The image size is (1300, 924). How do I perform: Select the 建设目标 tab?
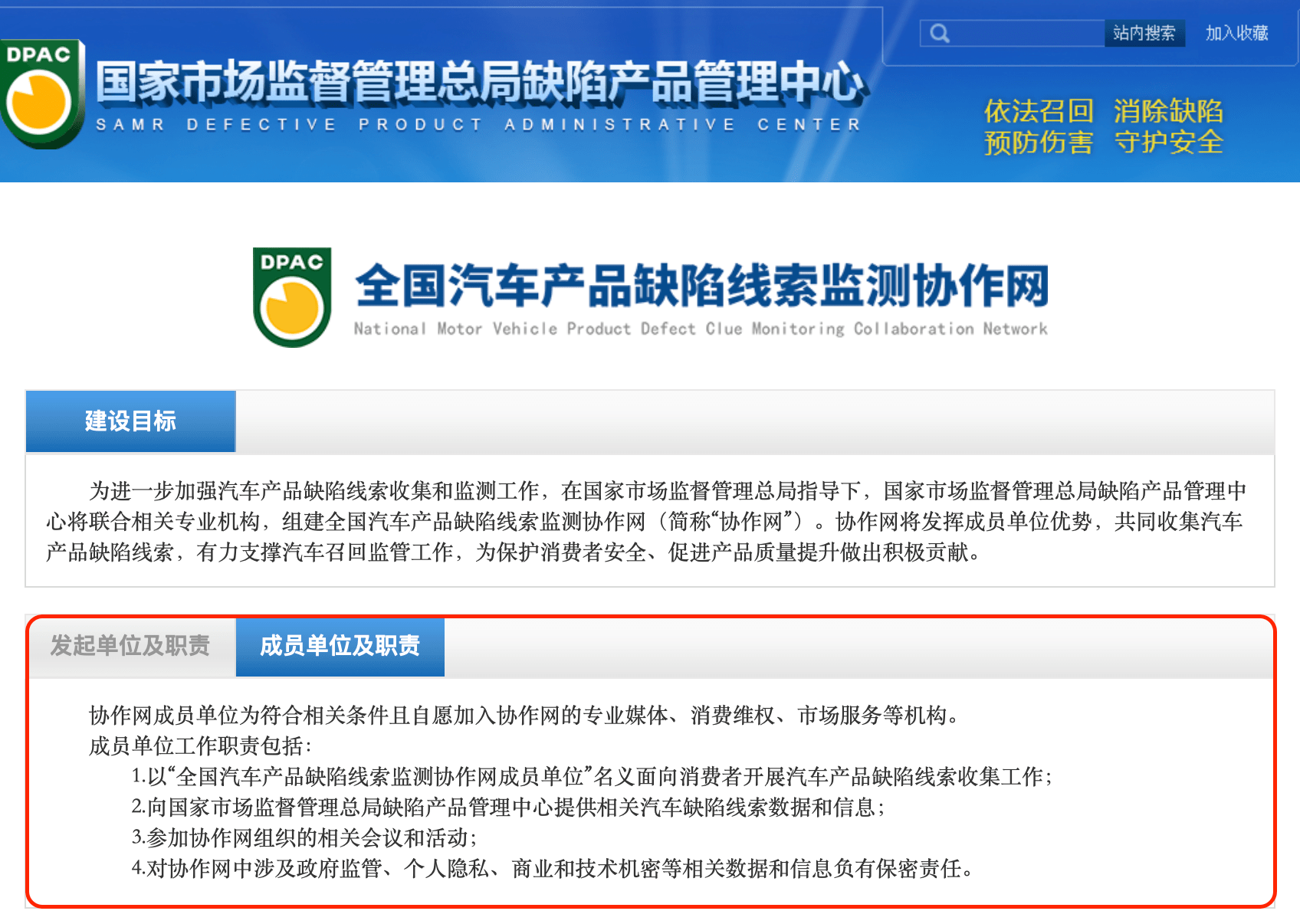(130, 421)
